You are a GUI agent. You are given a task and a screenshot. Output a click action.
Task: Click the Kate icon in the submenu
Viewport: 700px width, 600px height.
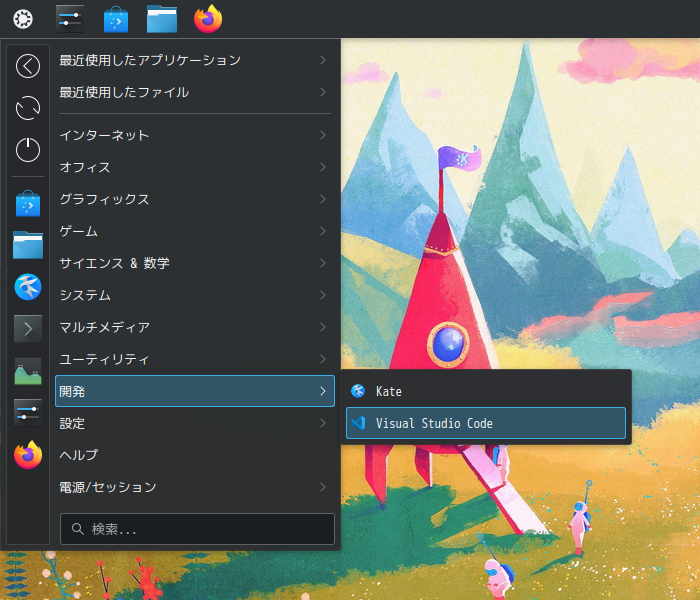coord(358,391)
